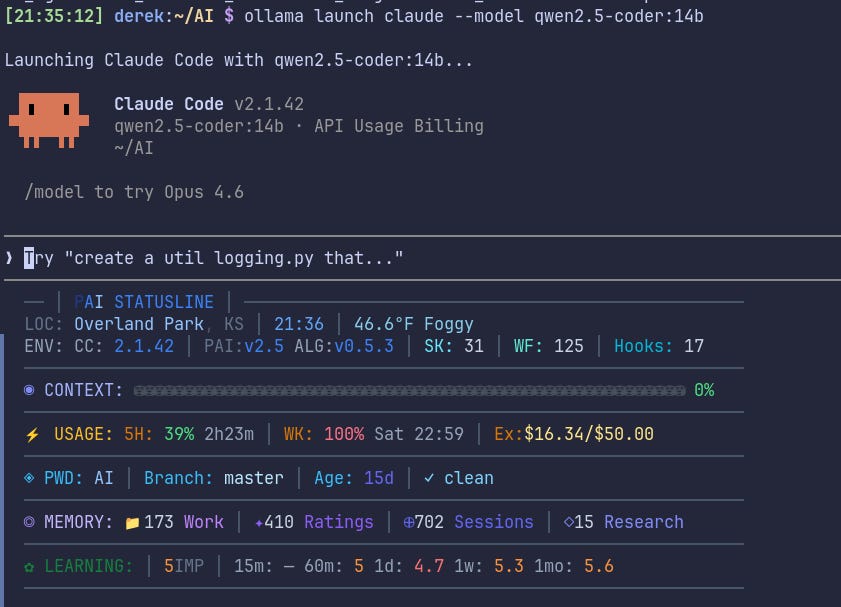Click '702 Sessions' memory count
This screenshot has width=841, height=607.
click(474, 522)
